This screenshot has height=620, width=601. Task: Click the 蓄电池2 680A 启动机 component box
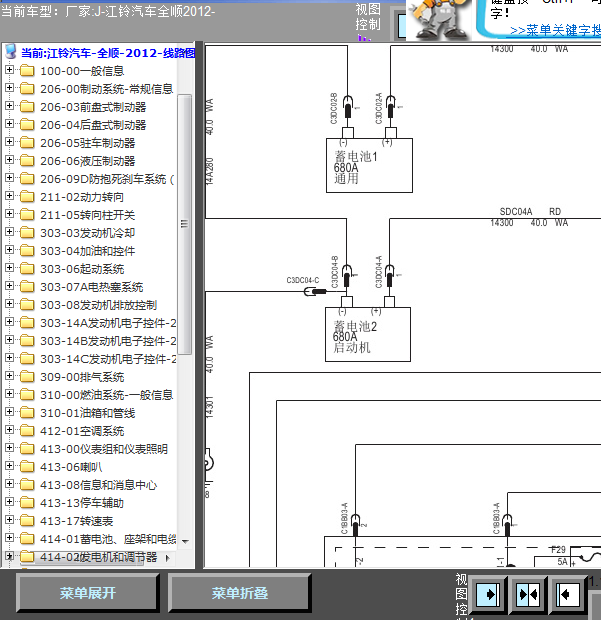(x=368, y=334)
